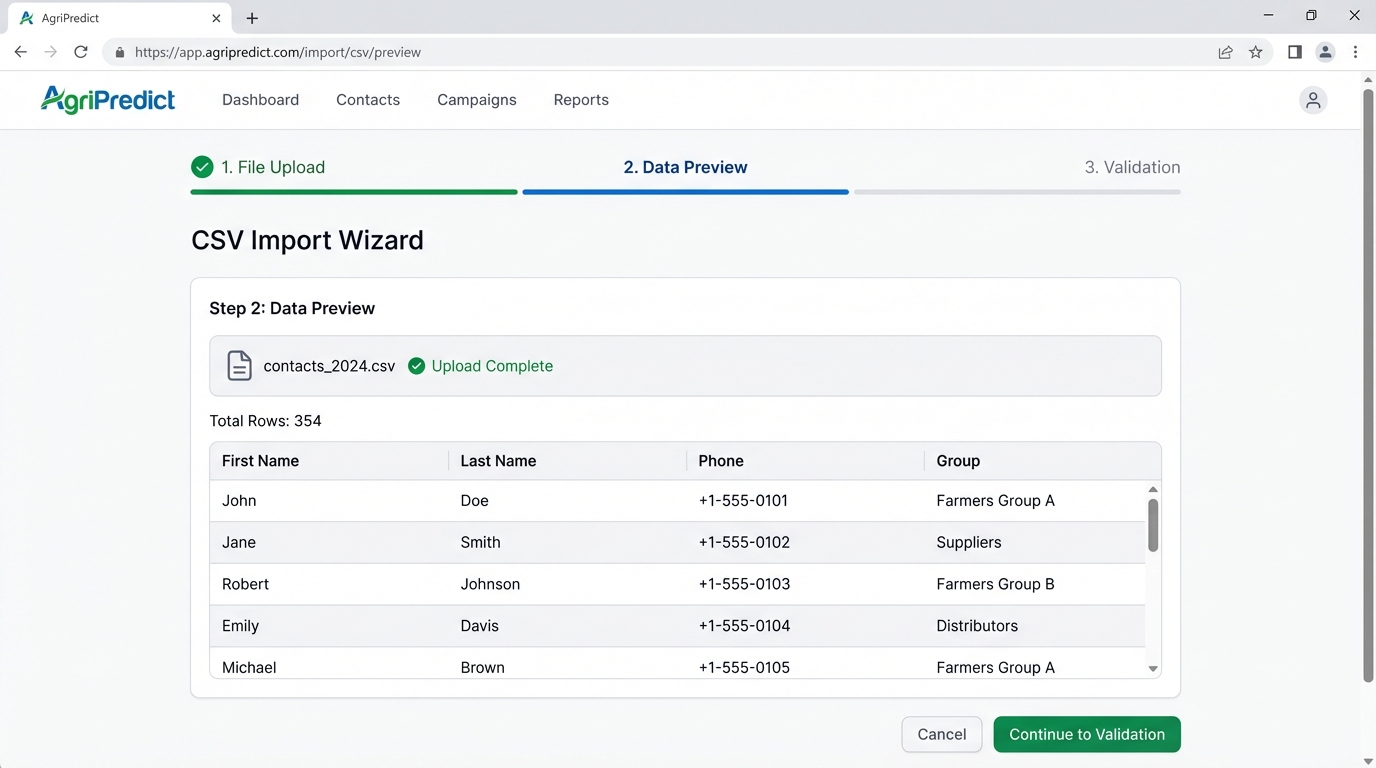Cancel the CSV import
The image size is (1376, 768).
[941, 734]
